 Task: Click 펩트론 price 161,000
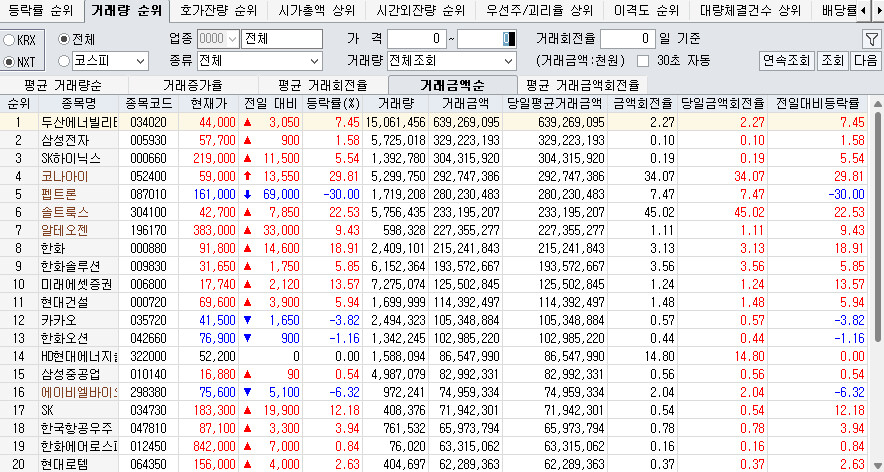[214, 195]
